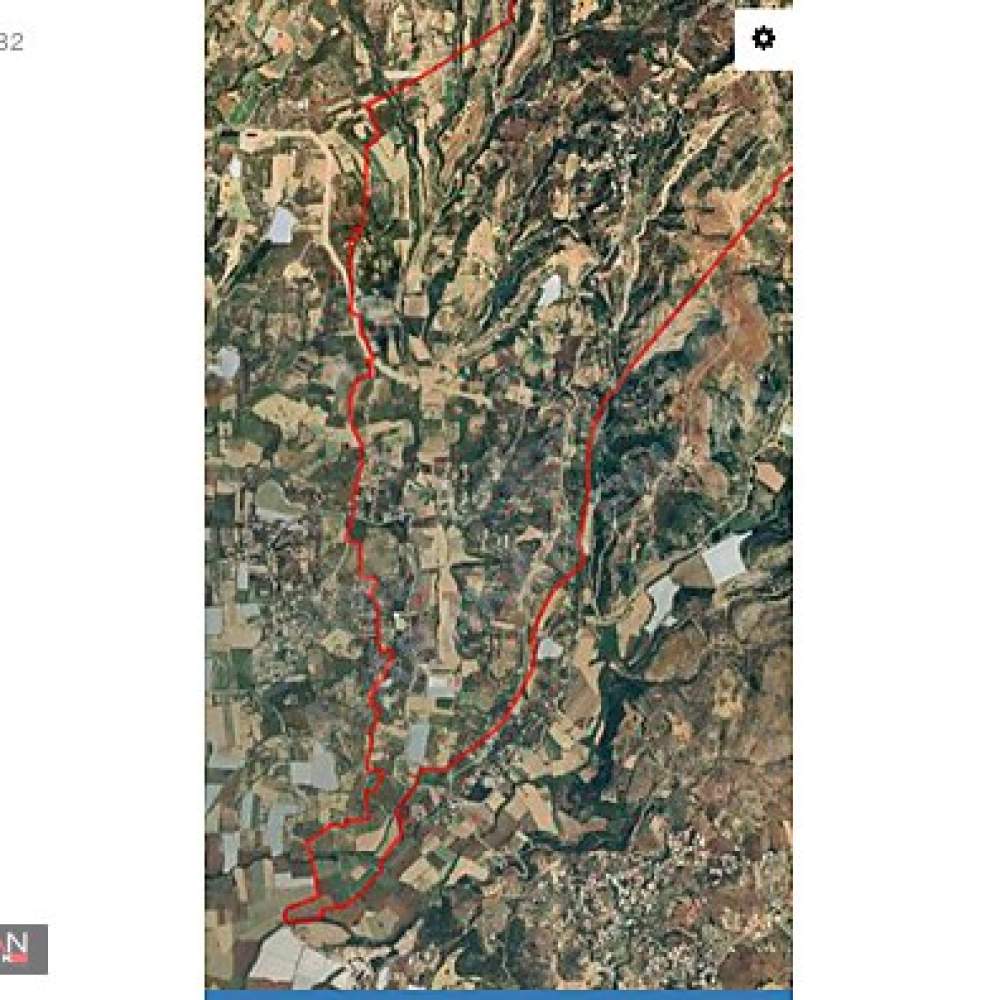
Task: Select the southernmost loop tip of red route
Action: pos(289,916)
